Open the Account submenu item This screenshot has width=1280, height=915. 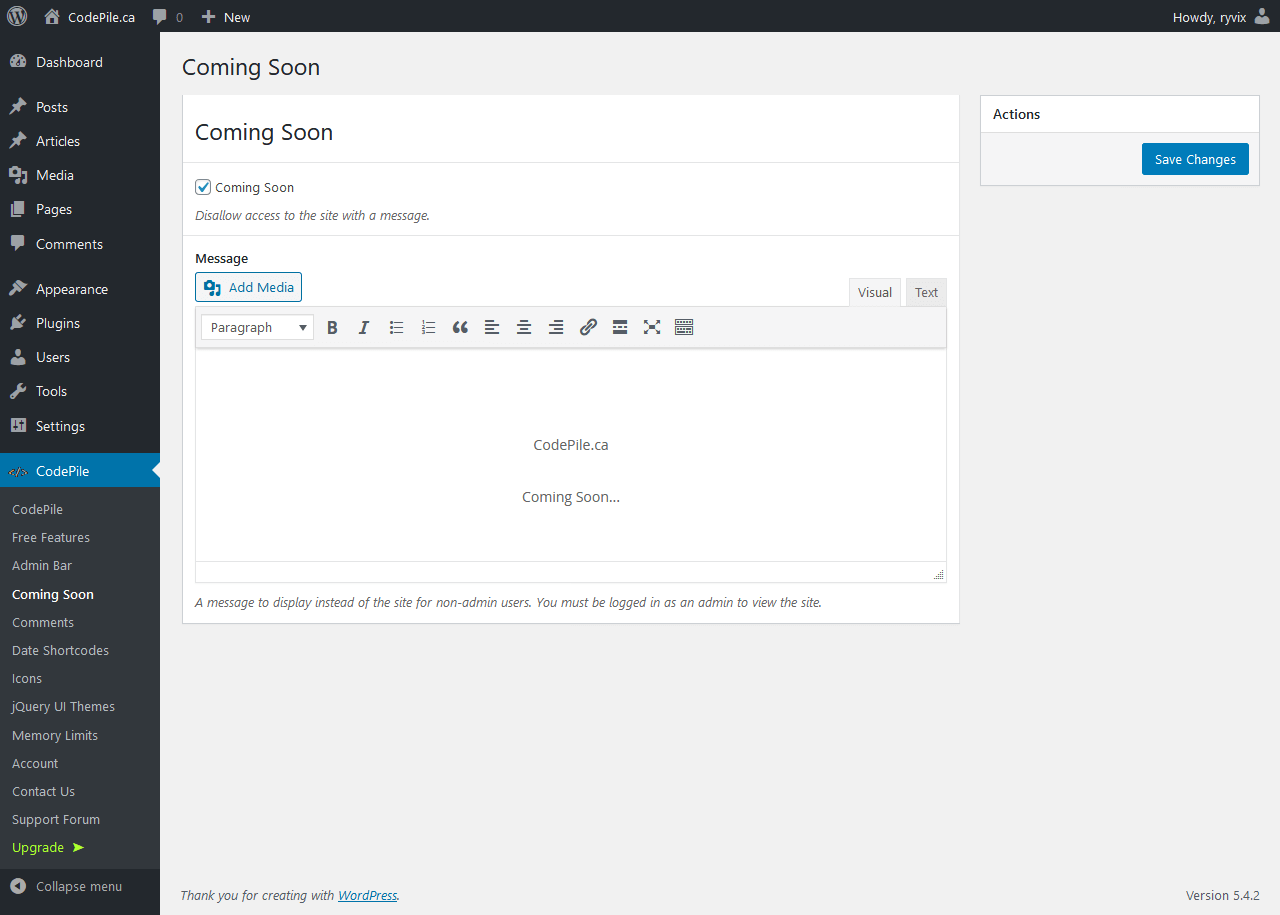[35, 763]
